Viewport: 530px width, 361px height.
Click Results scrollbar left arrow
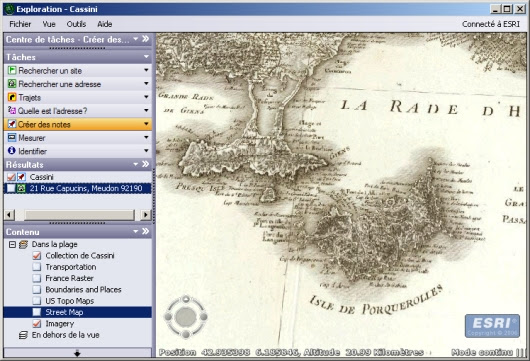pos(9,215)
